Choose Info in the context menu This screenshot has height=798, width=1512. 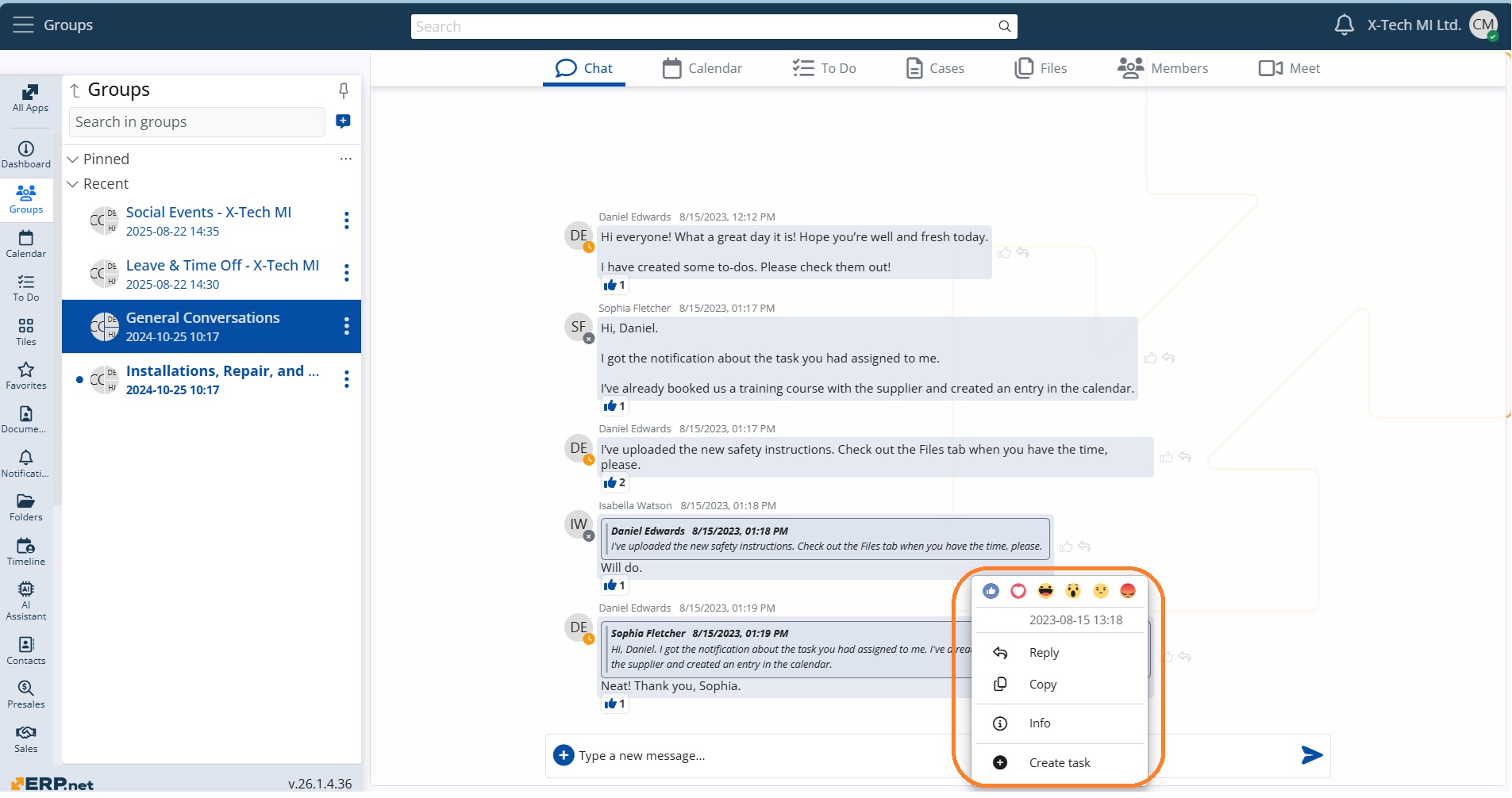pos(1060,723)
